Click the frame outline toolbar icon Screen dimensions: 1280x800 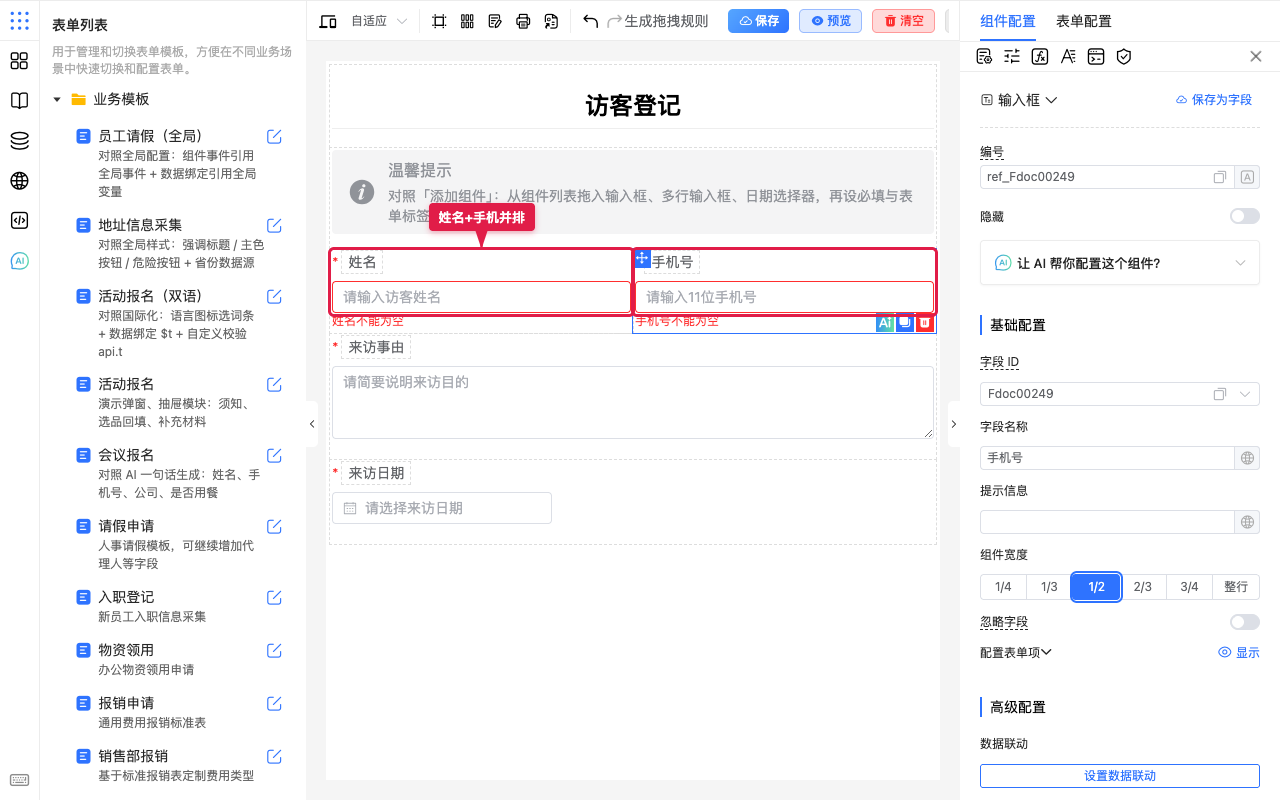(x=439, y=21)
